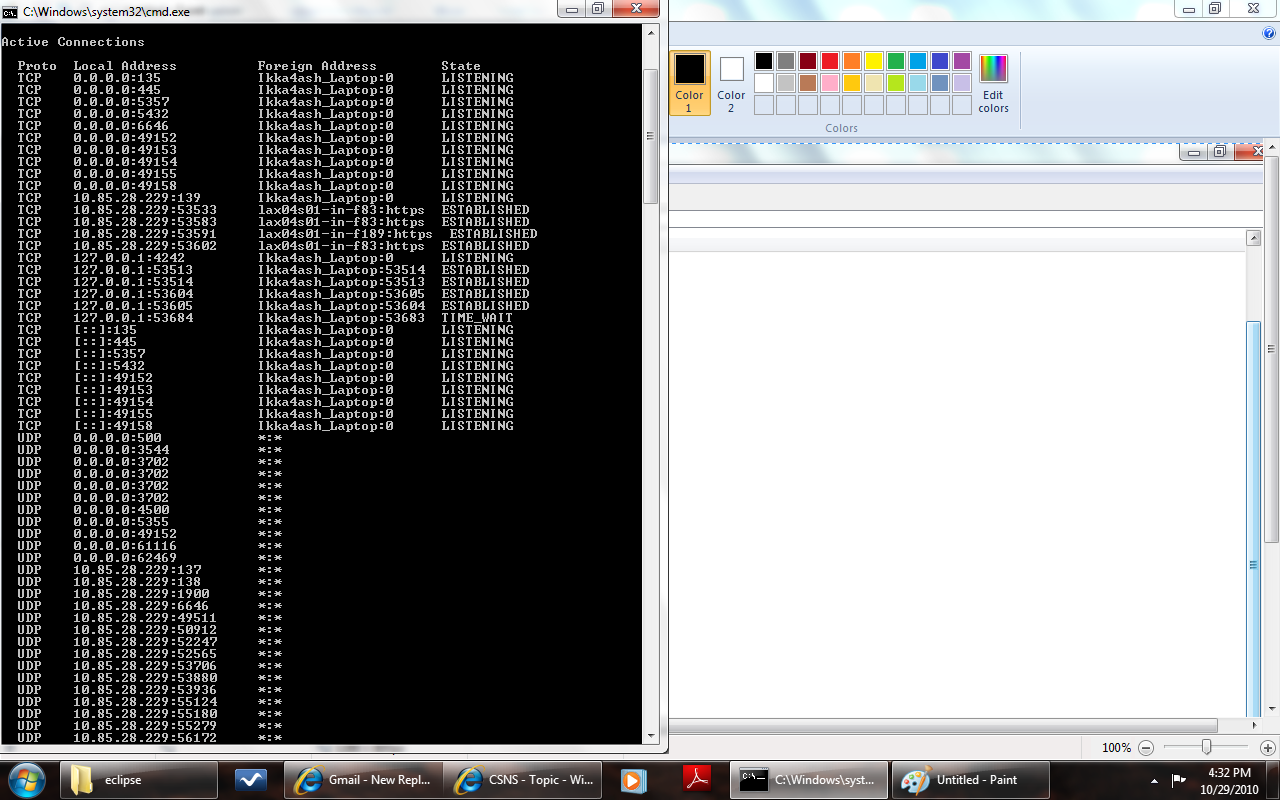Open Action Center flag in system tray

[x=1179, y=780]
